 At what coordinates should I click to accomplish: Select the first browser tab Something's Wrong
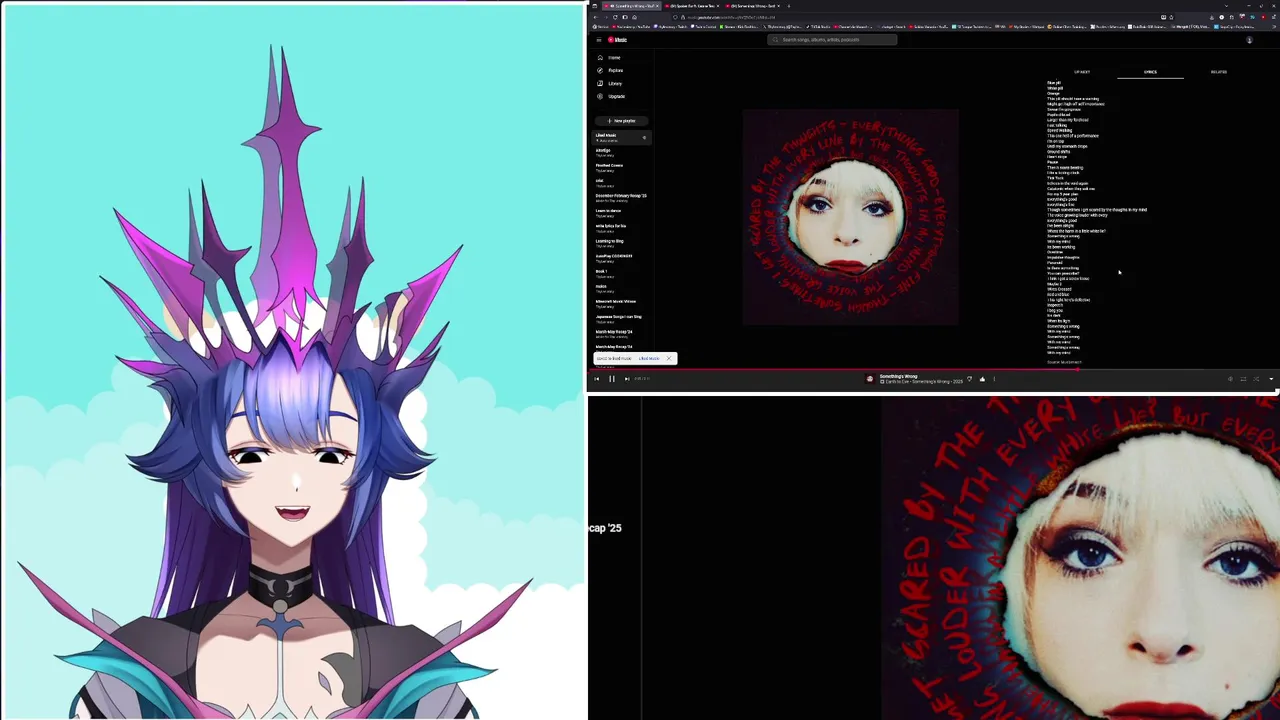(630, 5)
